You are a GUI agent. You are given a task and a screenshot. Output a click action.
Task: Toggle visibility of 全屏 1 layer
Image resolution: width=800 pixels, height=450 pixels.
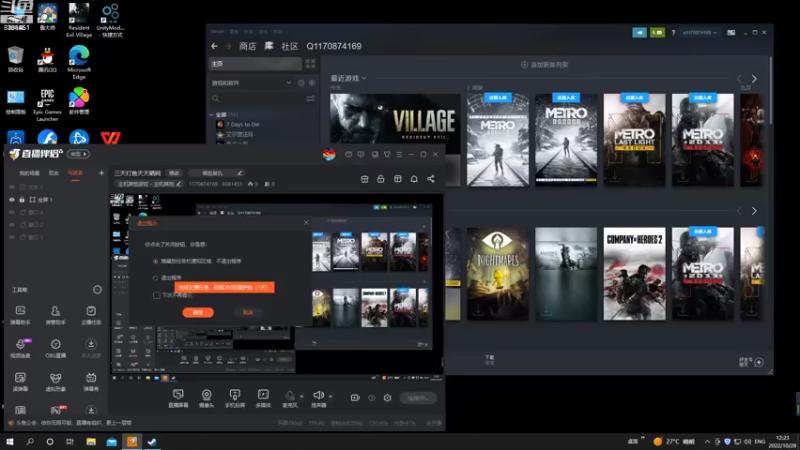click(x=12, y=199)
